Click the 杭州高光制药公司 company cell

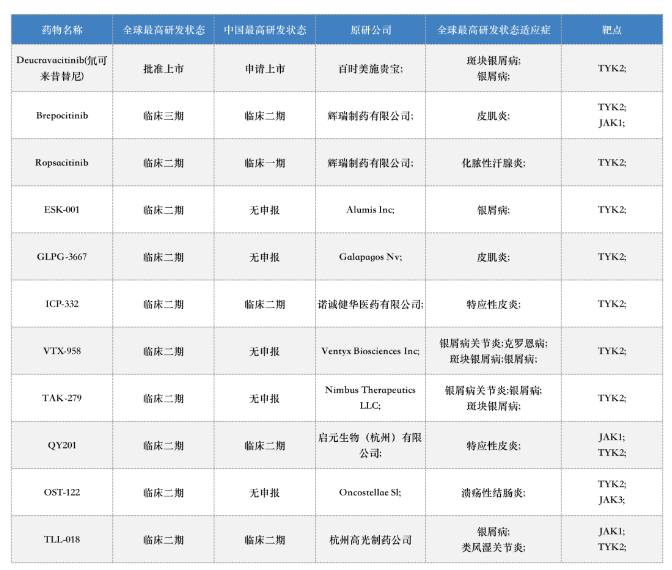(371, 540)
